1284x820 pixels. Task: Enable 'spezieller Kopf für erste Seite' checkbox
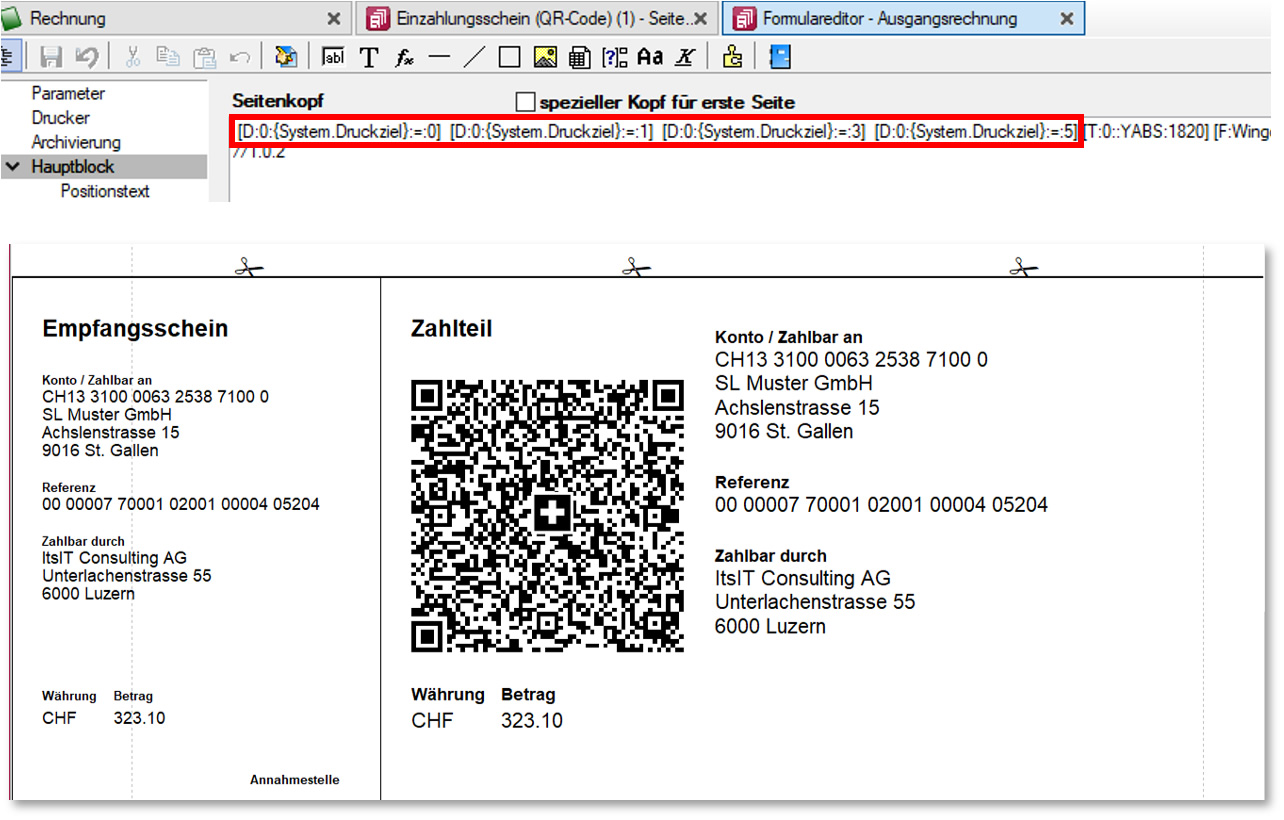[525, 101]
